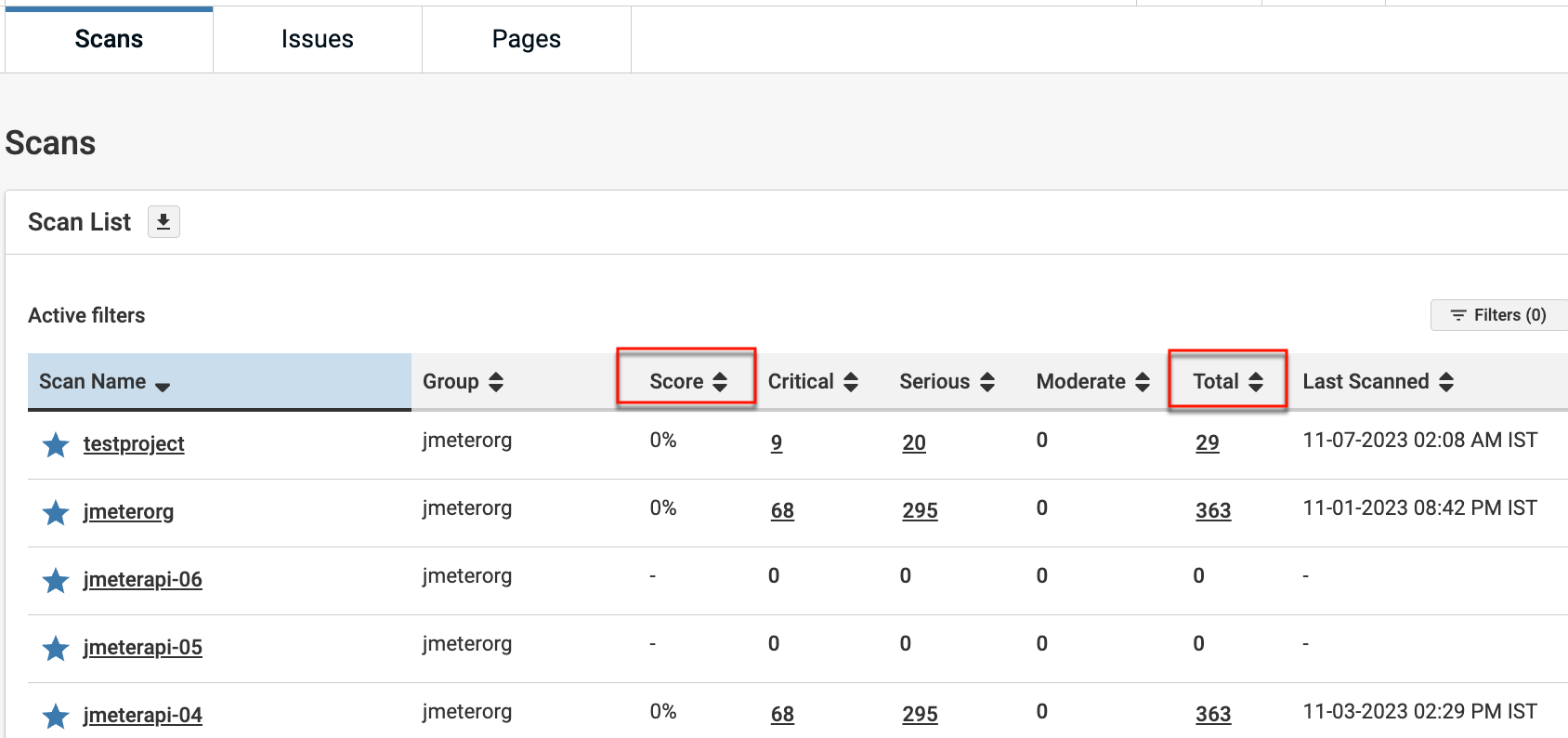The width and height of the screenshot is (1568, 738).
Task: Toggle favorite star for jmeterapi-06
Action: [x=56, y=581]
